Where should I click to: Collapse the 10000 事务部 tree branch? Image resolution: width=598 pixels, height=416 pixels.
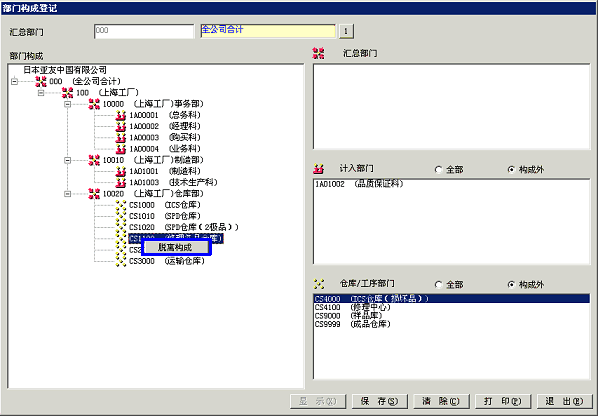[68, 104]
